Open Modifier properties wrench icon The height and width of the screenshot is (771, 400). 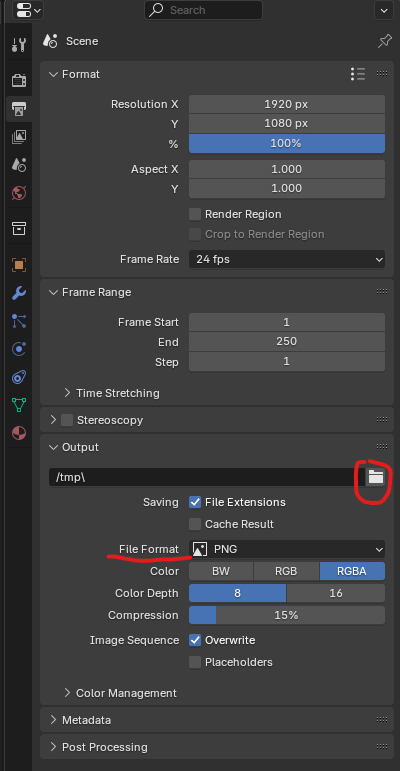point(19,294)
